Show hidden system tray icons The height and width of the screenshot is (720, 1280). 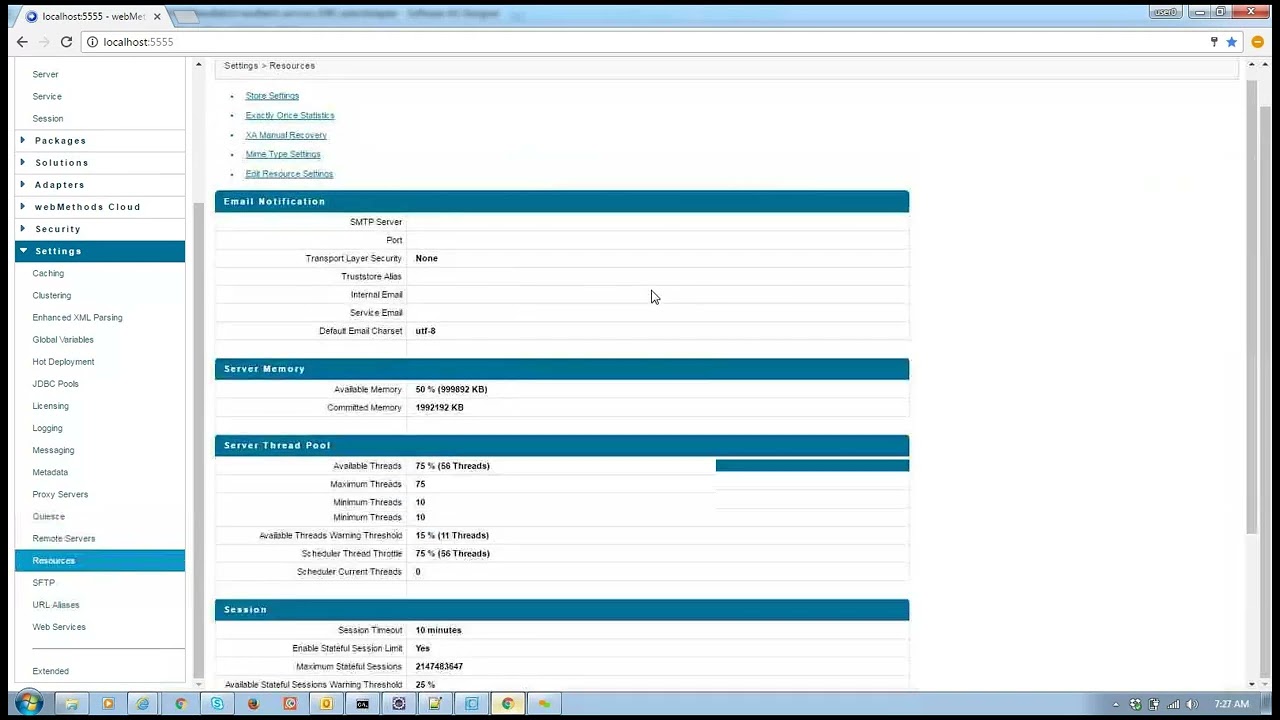(x=1116, y=704)
